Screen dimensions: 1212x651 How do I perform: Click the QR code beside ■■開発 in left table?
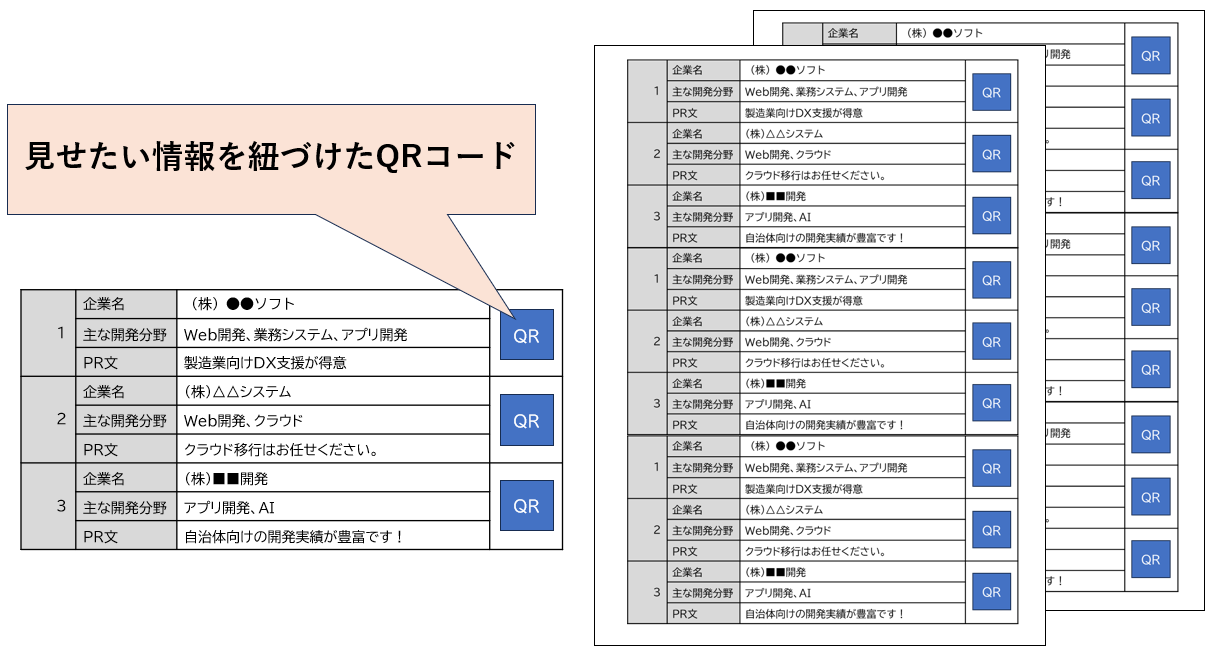526,505
